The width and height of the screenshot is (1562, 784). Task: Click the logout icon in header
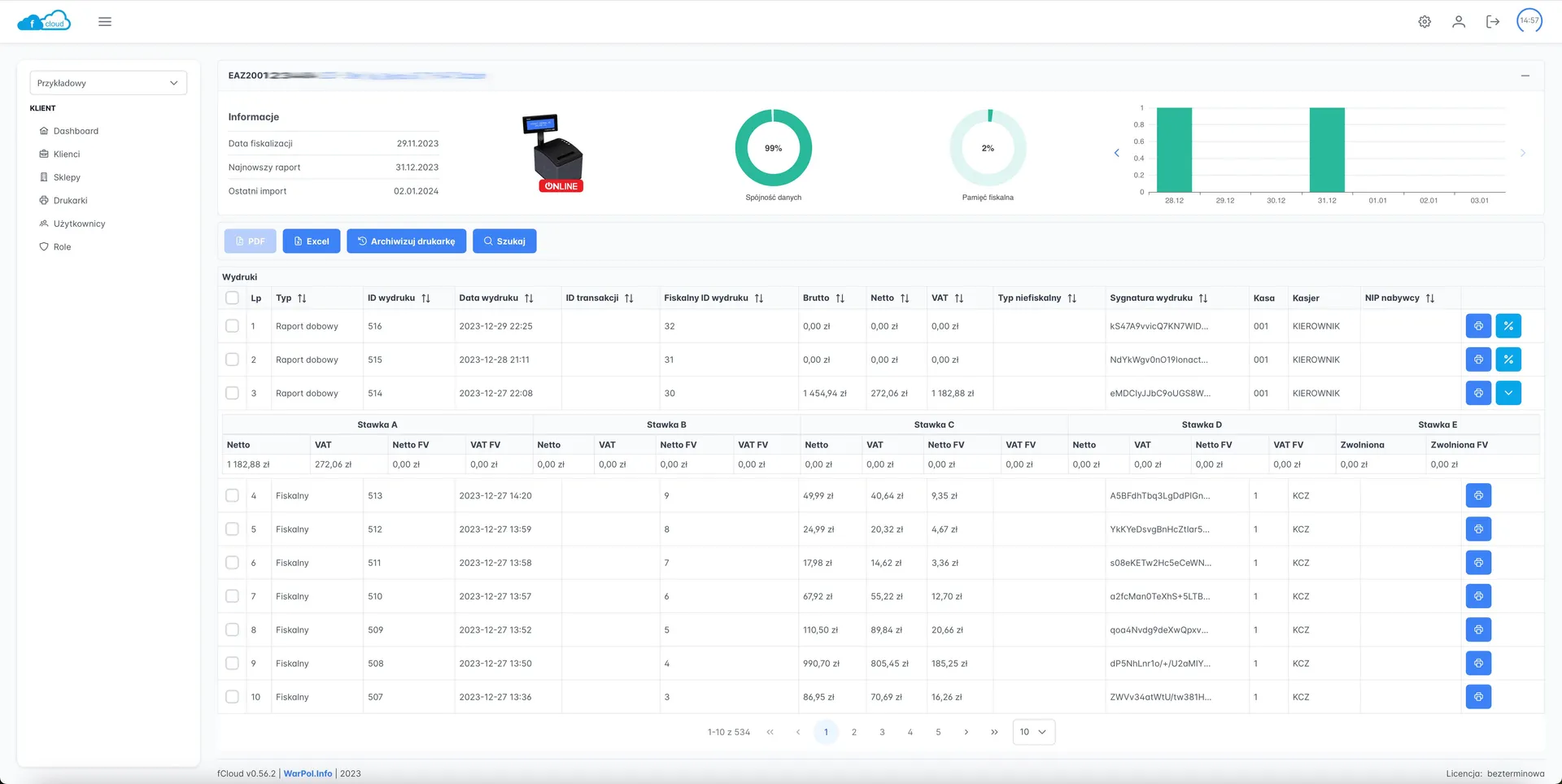[1493, 22]
